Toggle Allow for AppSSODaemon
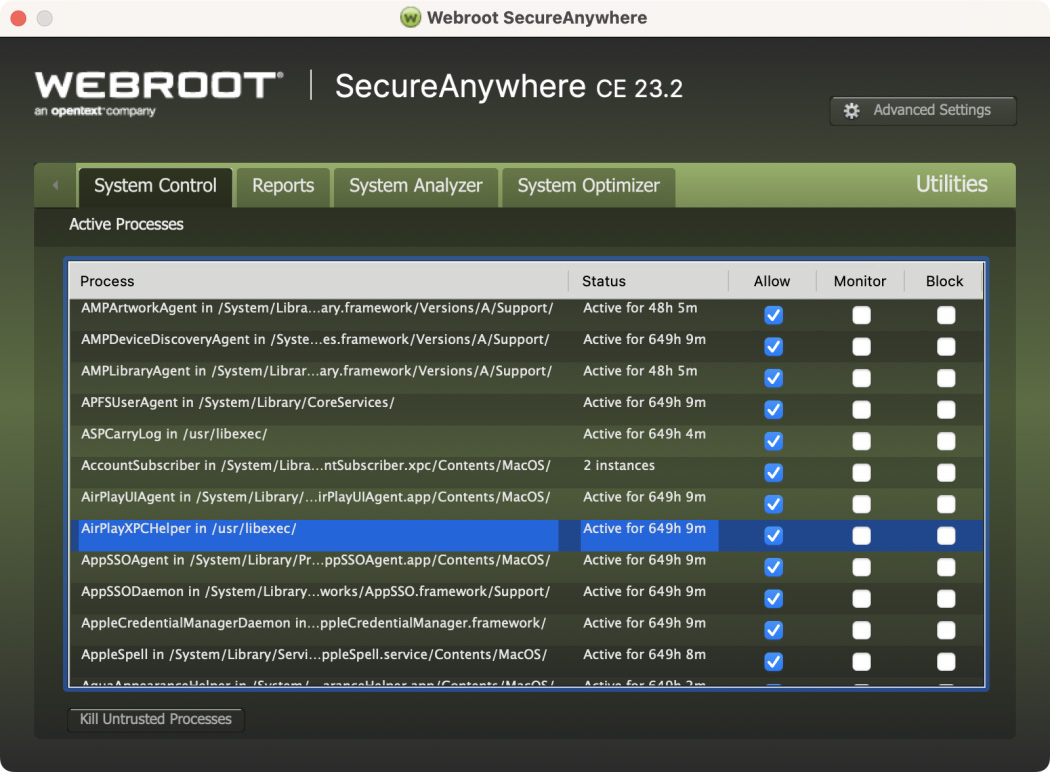This screenshot has height=772, width=1050. (773, 599)
